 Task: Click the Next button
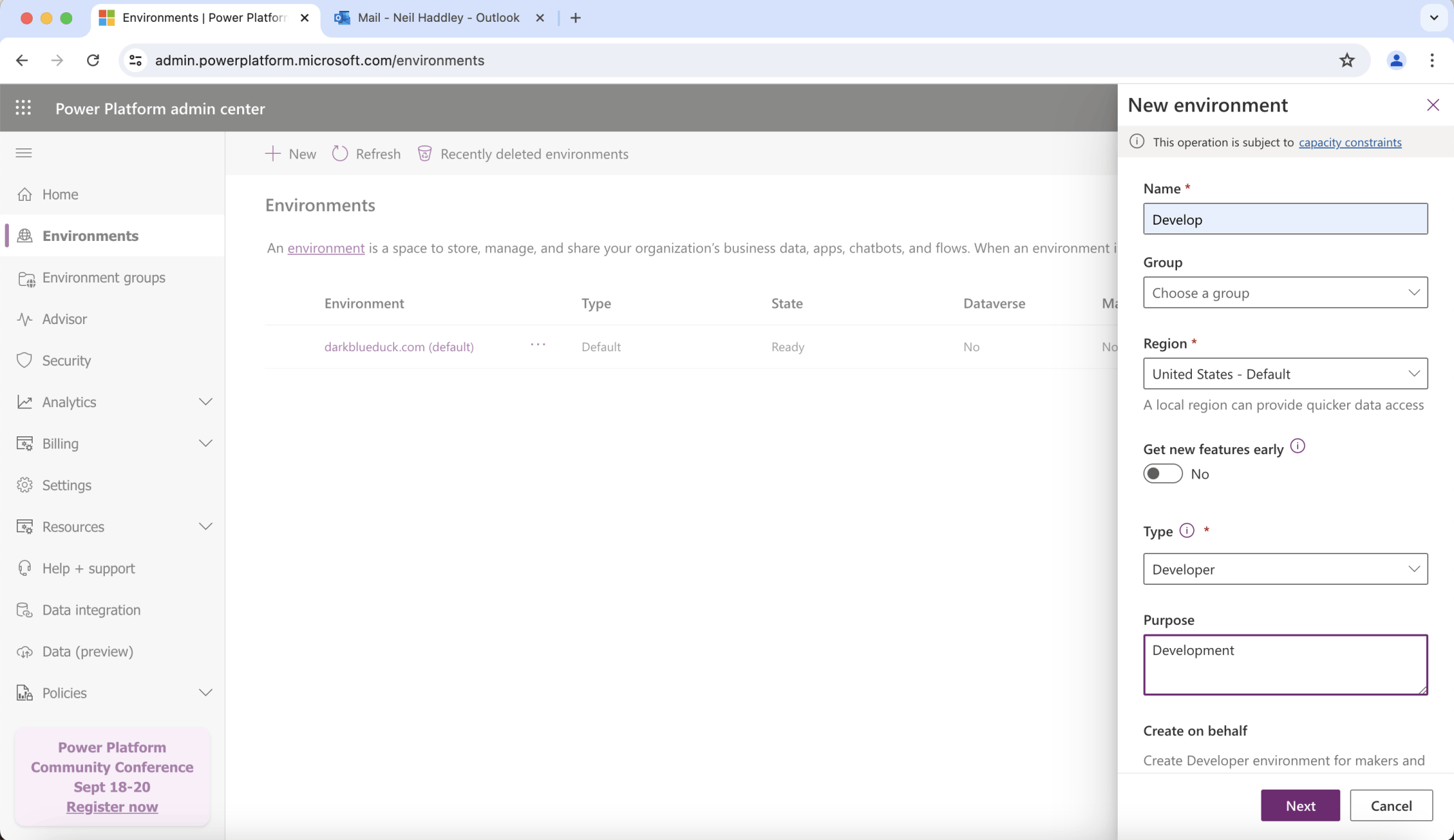click(1299, 805)
